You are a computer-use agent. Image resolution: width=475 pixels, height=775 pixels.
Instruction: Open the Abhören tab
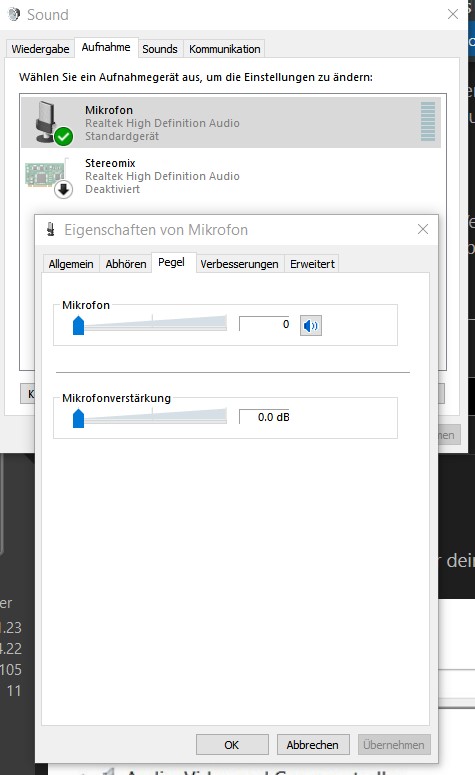pos(126,264)
